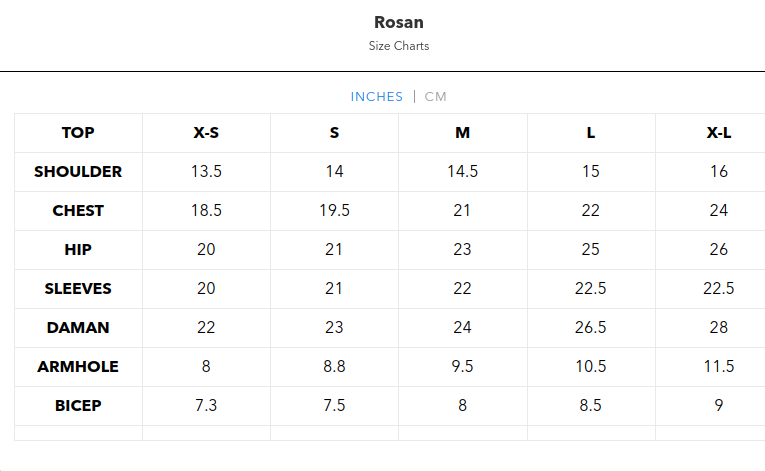Click the Rosan title heading
This screenshot has height=471, width=765.
[x=398, y=22]
